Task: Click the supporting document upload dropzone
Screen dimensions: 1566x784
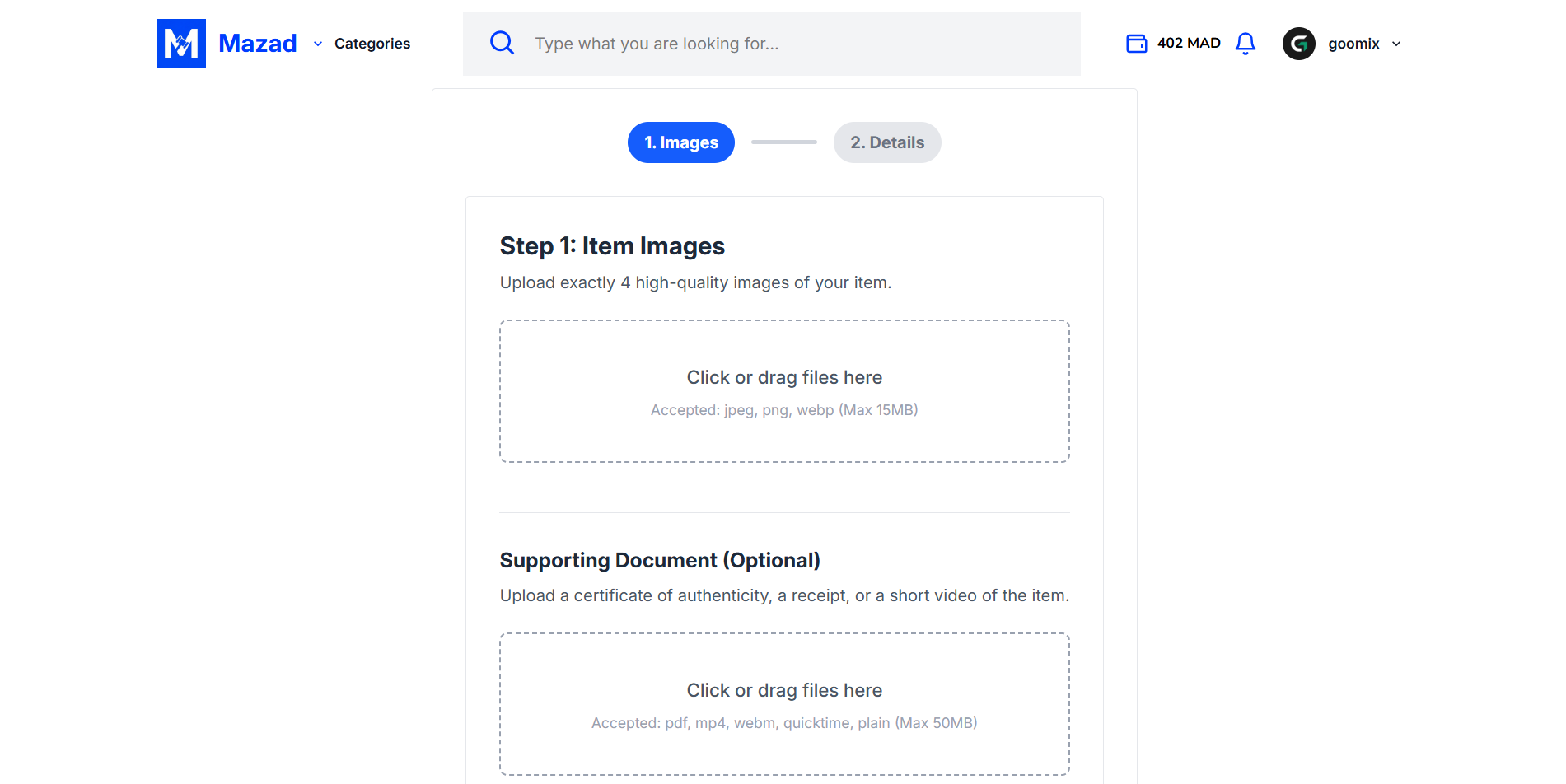Action: pyautogui.click(x=784, y=704)
